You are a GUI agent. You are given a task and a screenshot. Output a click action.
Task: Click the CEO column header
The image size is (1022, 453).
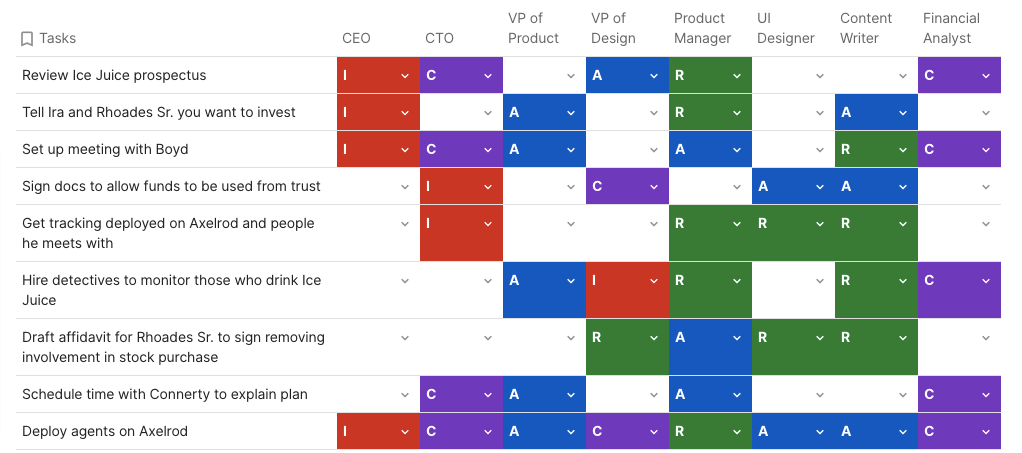click(x=356, y=38)
